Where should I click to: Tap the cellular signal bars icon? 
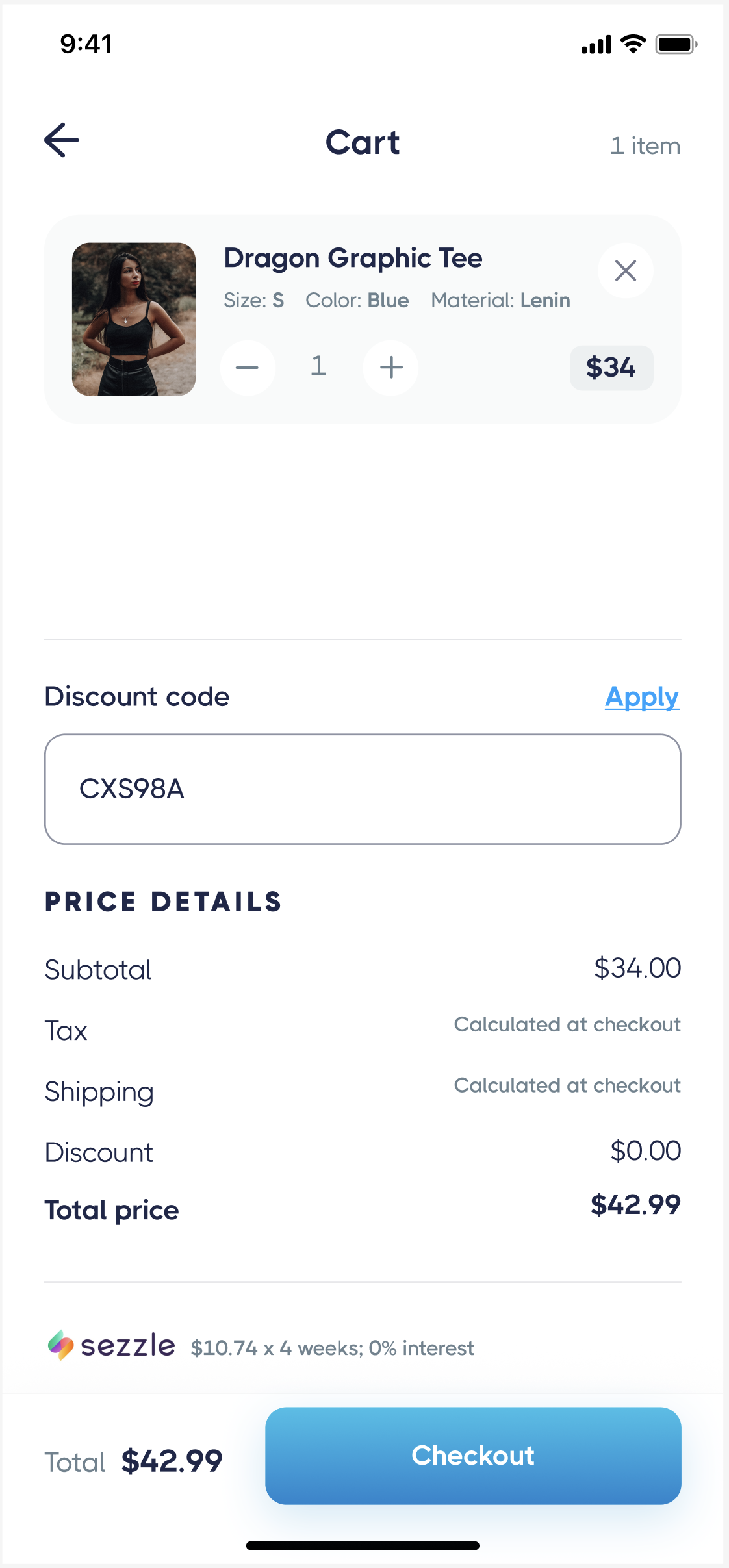(x=595, y=44)
